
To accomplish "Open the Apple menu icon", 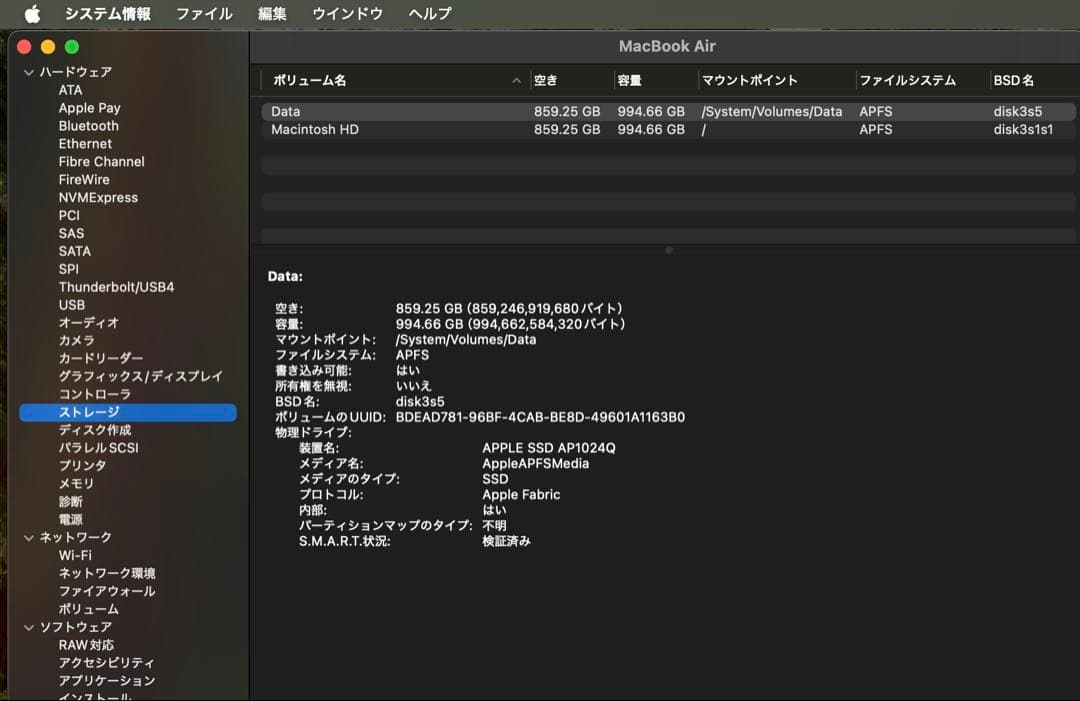I will tap(32, 14).
